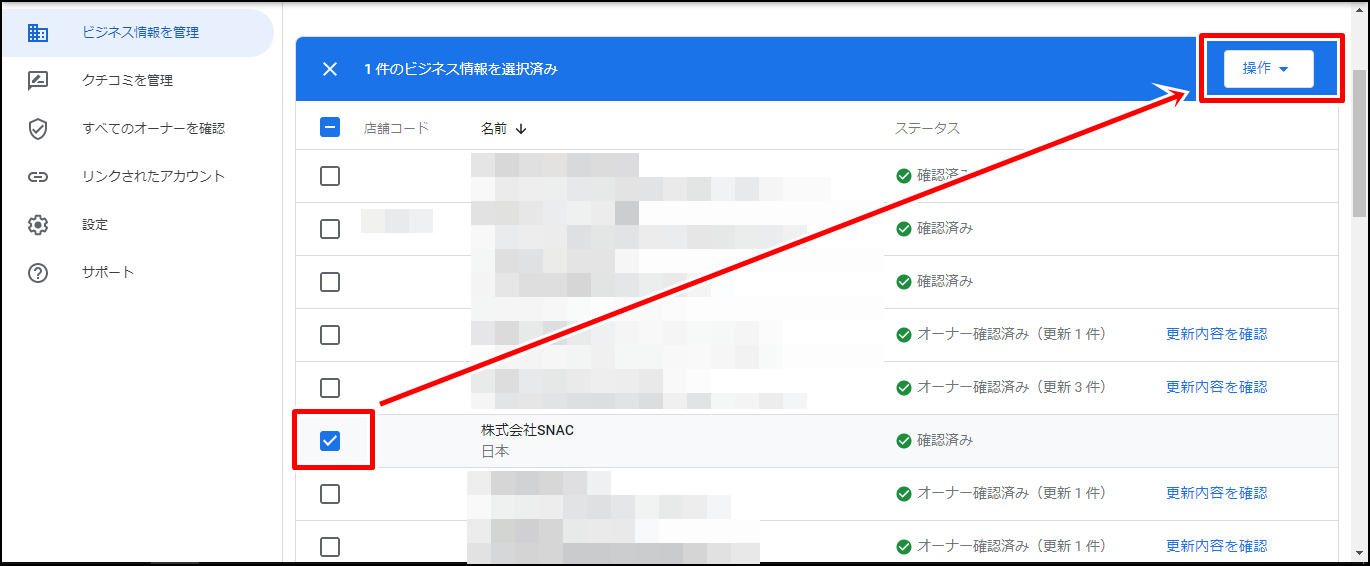Open ビジネス情報を管理 in the sidebar
This screenshot has width=1370, height=566.
136,33
